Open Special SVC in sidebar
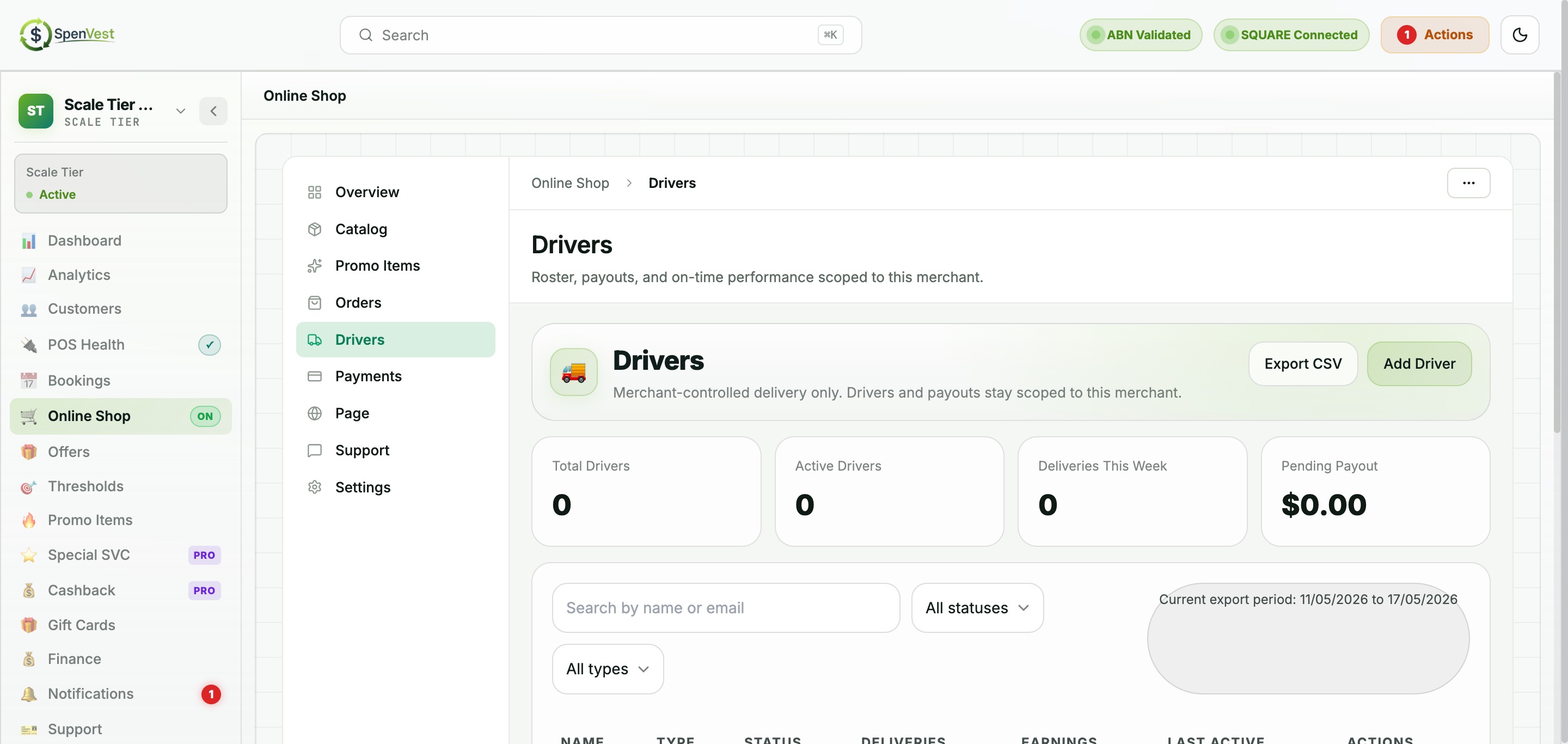The width and height of the screenshot is (1568, 744). 120,555
